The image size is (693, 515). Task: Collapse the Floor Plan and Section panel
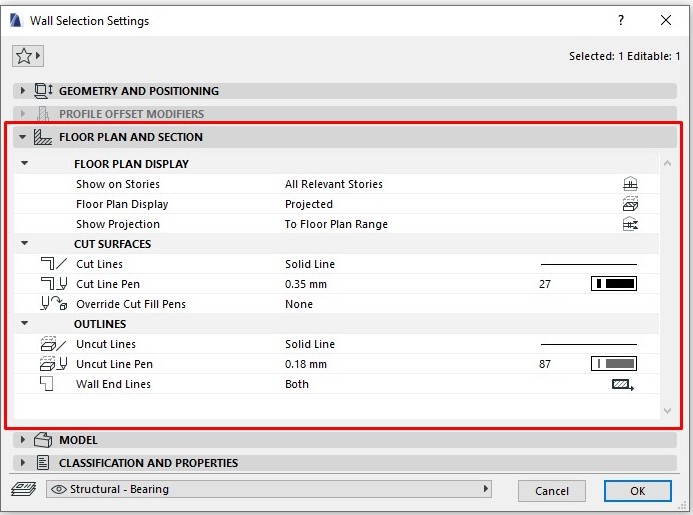[23, 137]
